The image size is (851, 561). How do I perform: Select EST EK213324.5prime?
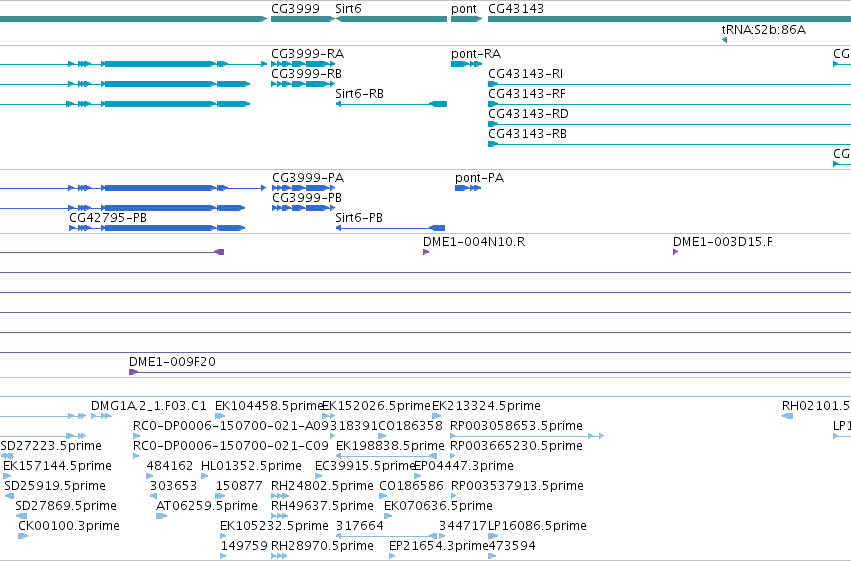486,406
